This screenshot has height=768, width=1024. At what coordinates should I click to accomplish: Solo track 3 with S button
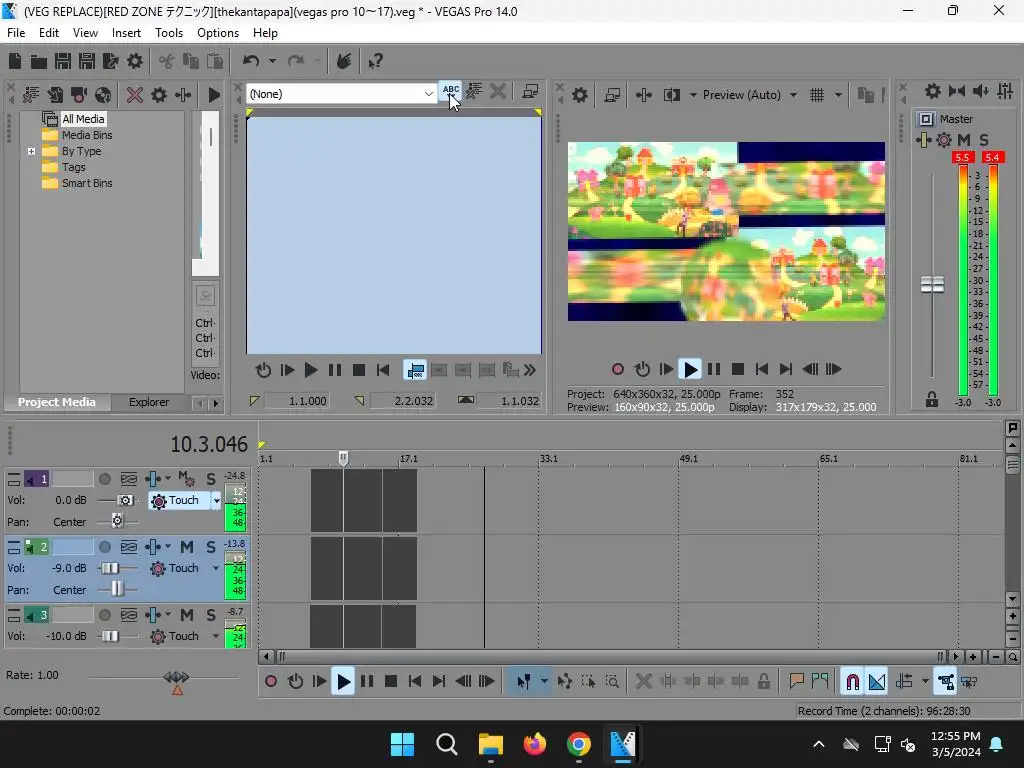[211, 615]
